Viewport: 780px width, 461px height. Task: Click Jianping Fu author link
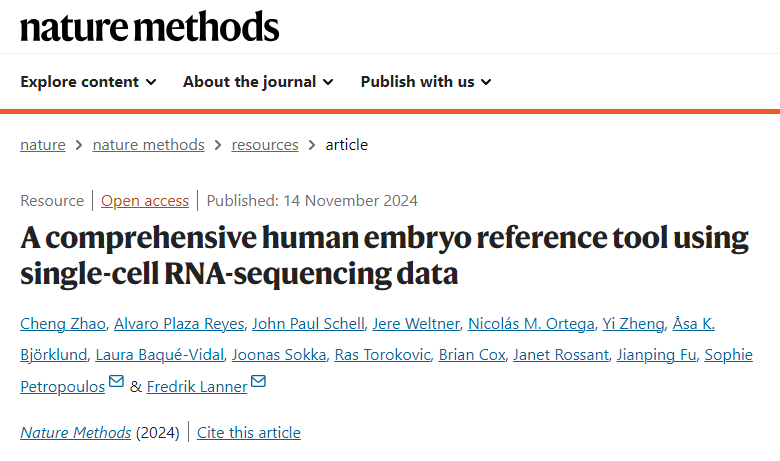pyautogui.click(x=656, y=355)
